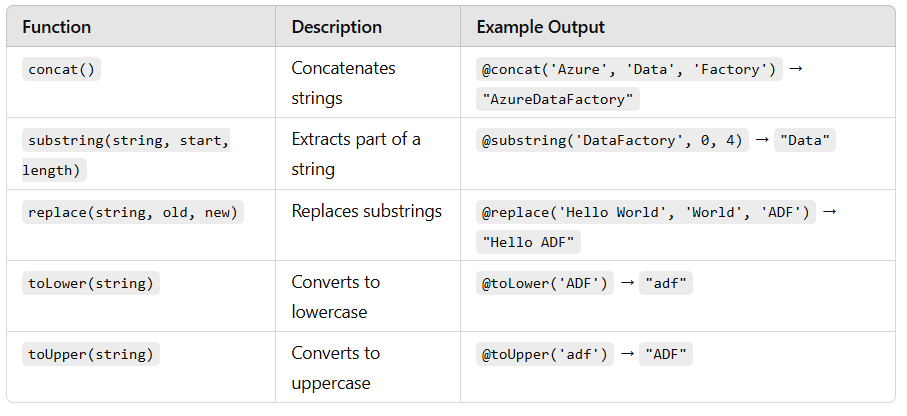Click the toLower(string) function cell

coord(91,284)
